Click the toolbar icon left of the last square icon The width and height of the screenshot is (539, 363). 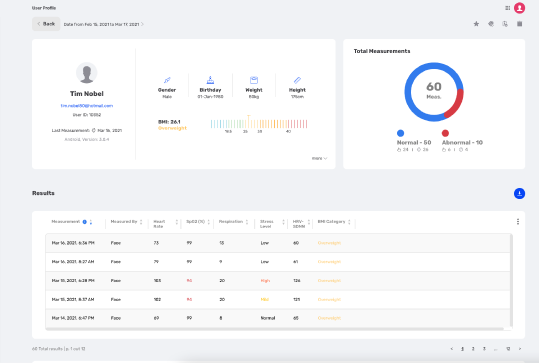(x=505, y=24)
